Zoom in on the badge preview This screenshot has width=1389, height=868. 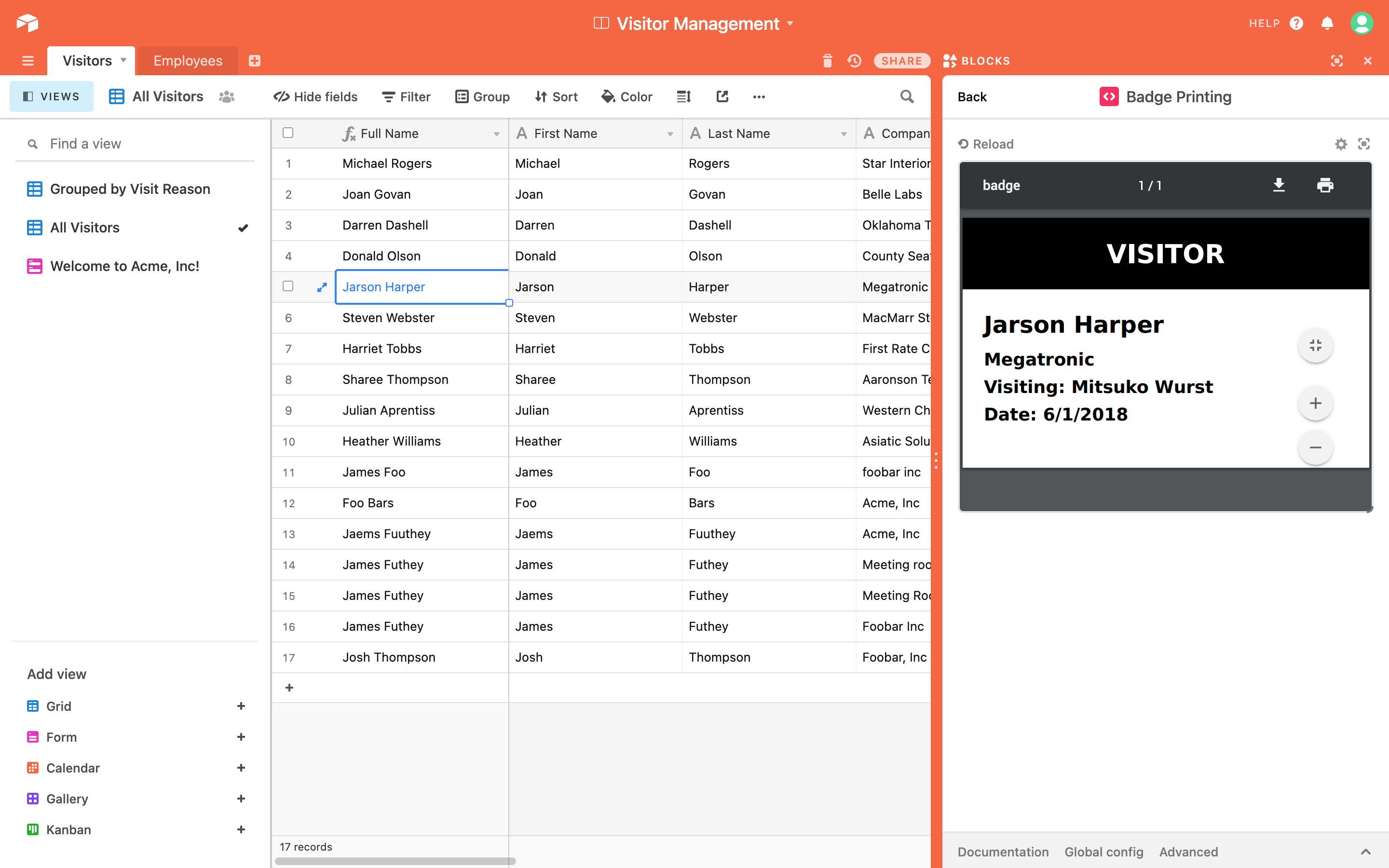click(x=1315, y=404)
